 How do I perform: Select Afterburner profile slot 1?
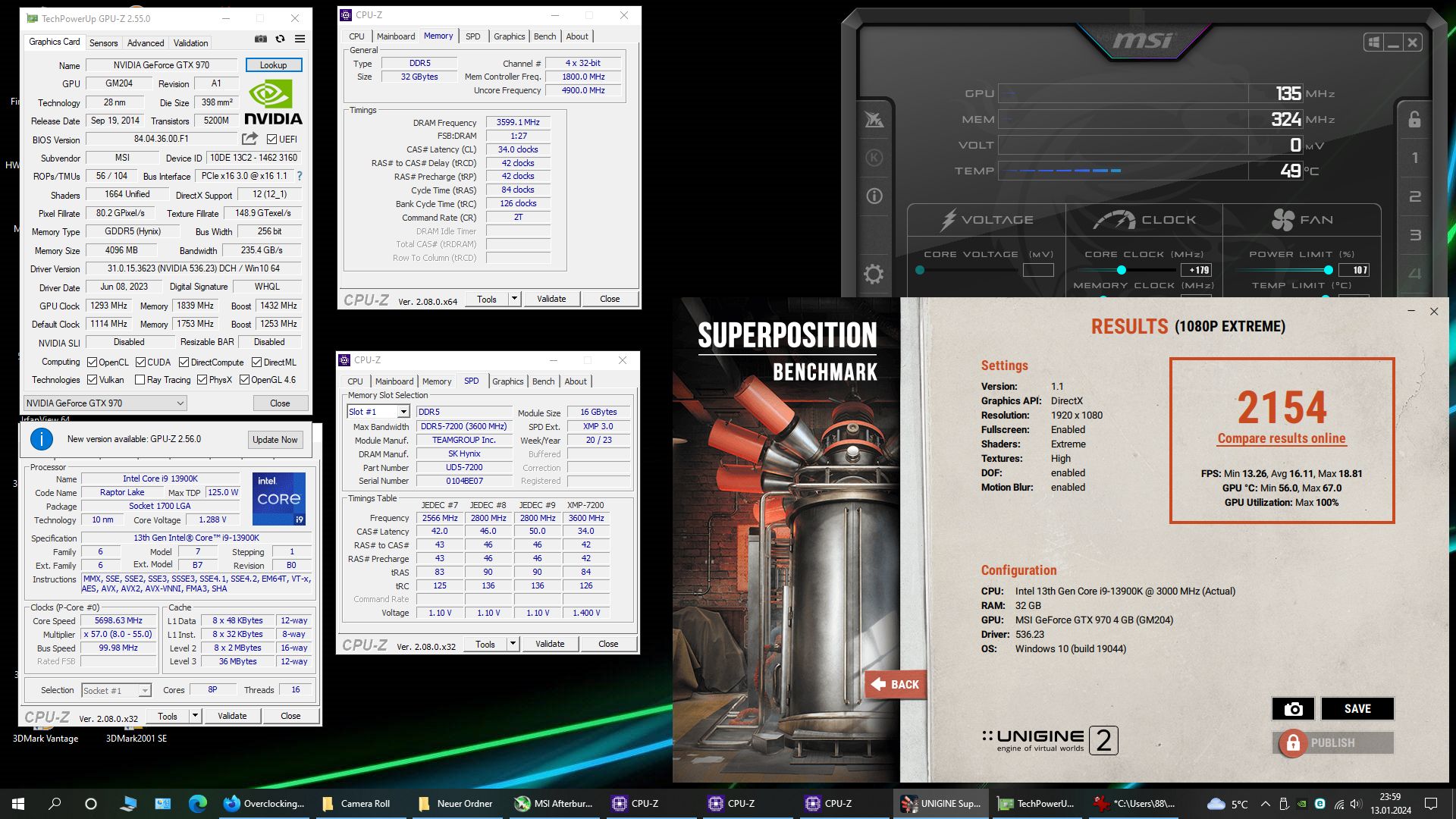(1415, 158)
